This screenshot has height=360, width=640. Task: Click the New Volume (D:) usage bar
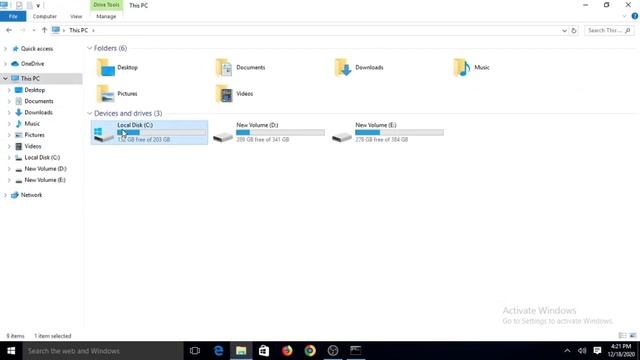(280, 132)
